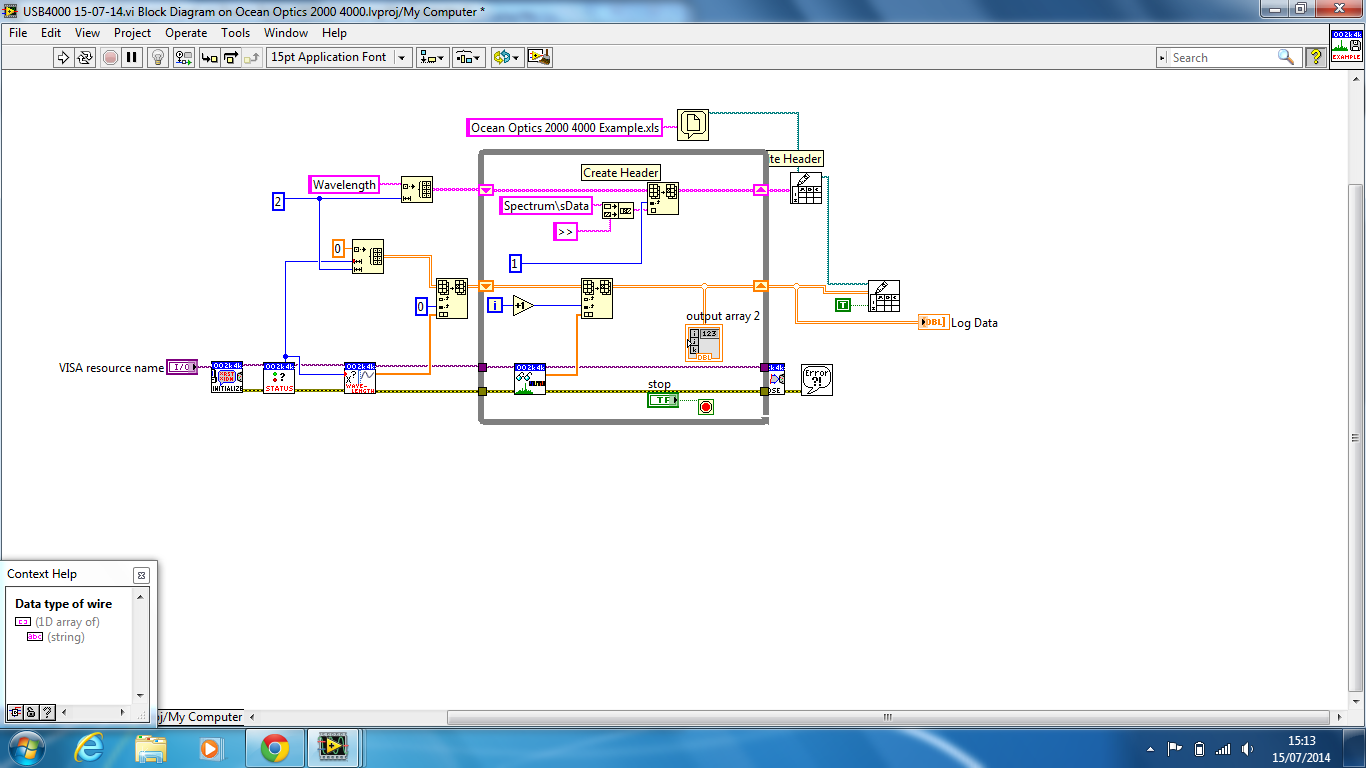1366x768 pixels.
Task: Click the Detailed Help question mark in Context Help
Action: point(47,712)
